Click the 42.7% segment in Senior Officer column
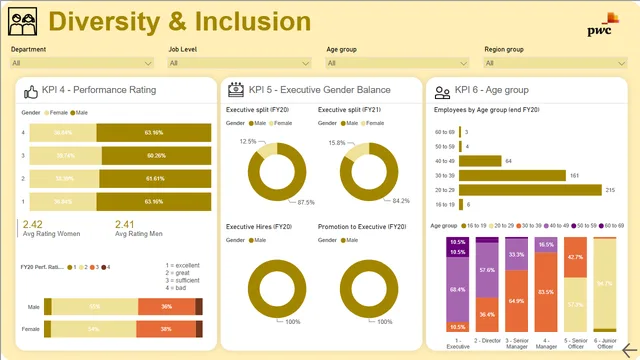 pos(576,258)
